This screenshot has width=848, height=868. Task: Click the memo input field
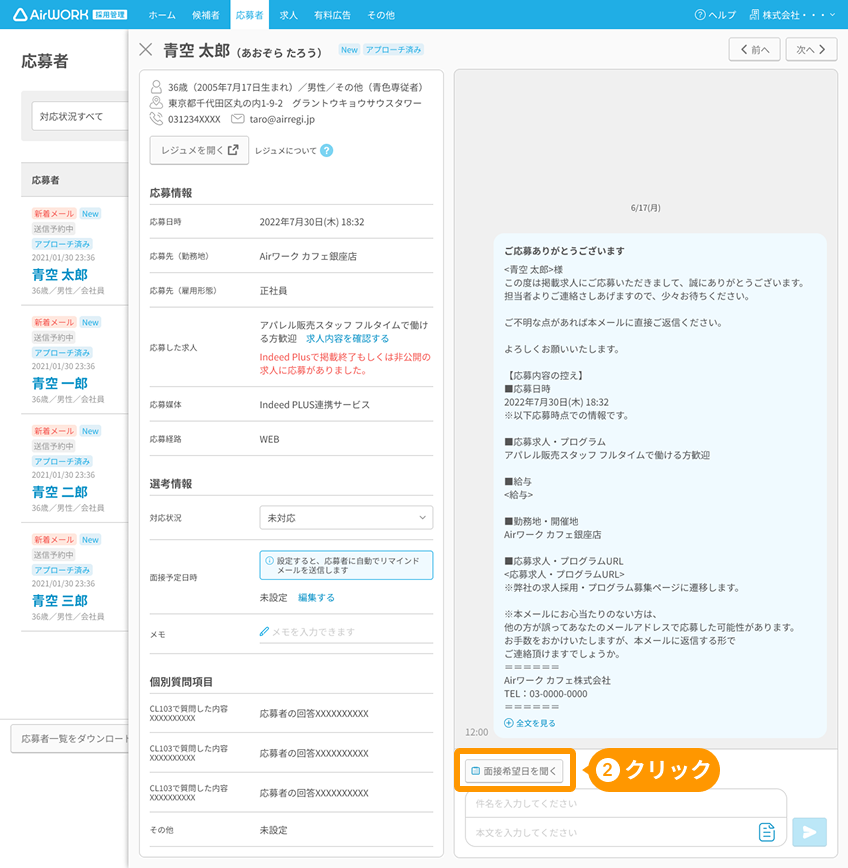point(346,632)
